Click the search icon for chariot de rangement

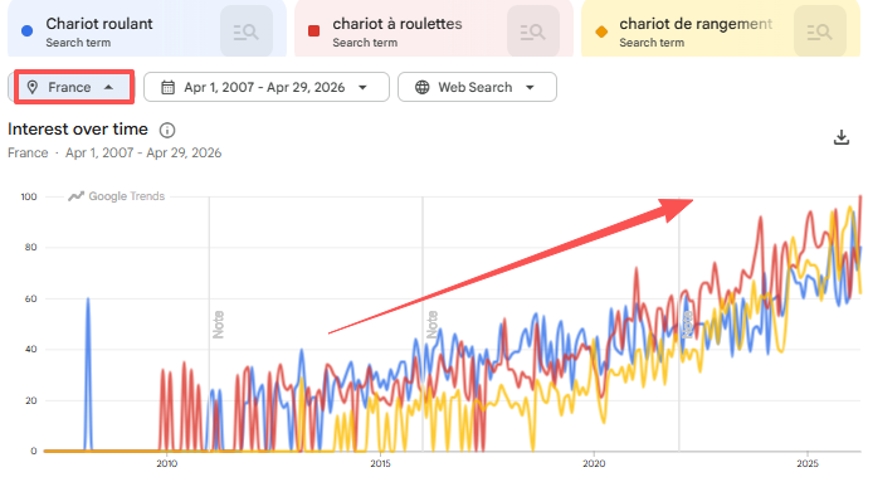[820, 32]
